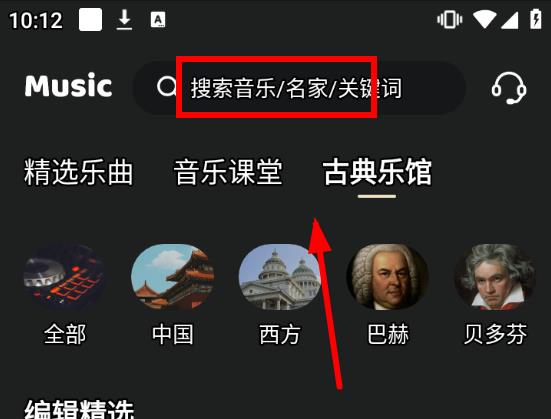Switch to the 音乐课堂 tab
The image size is (551, 419).
tap(228, 172)
